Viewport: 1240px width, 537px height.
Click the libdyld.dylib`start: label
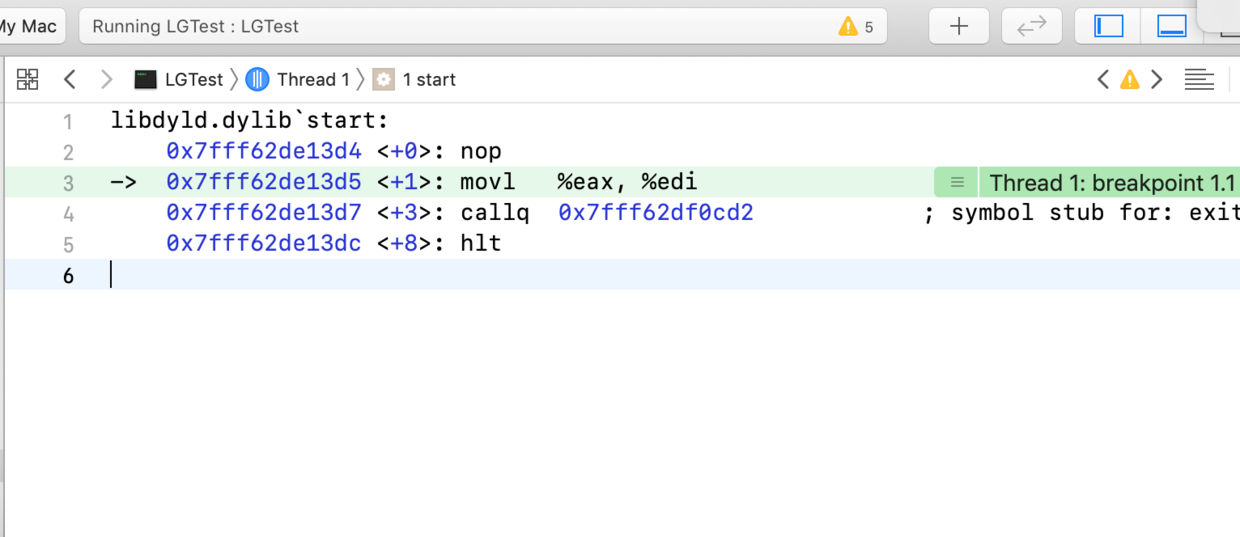point(249,122)
